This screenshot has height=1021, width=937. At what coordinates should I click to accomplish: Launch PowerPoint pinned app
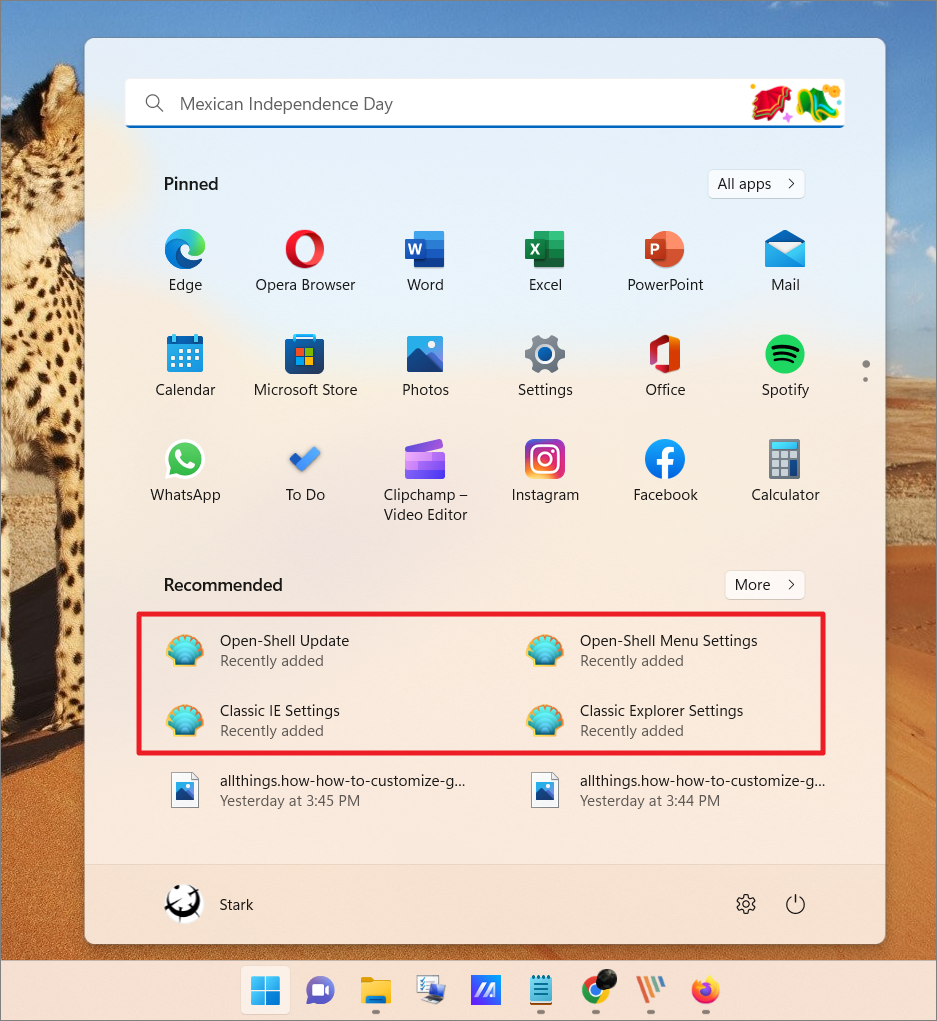click(x=665, y=261)
